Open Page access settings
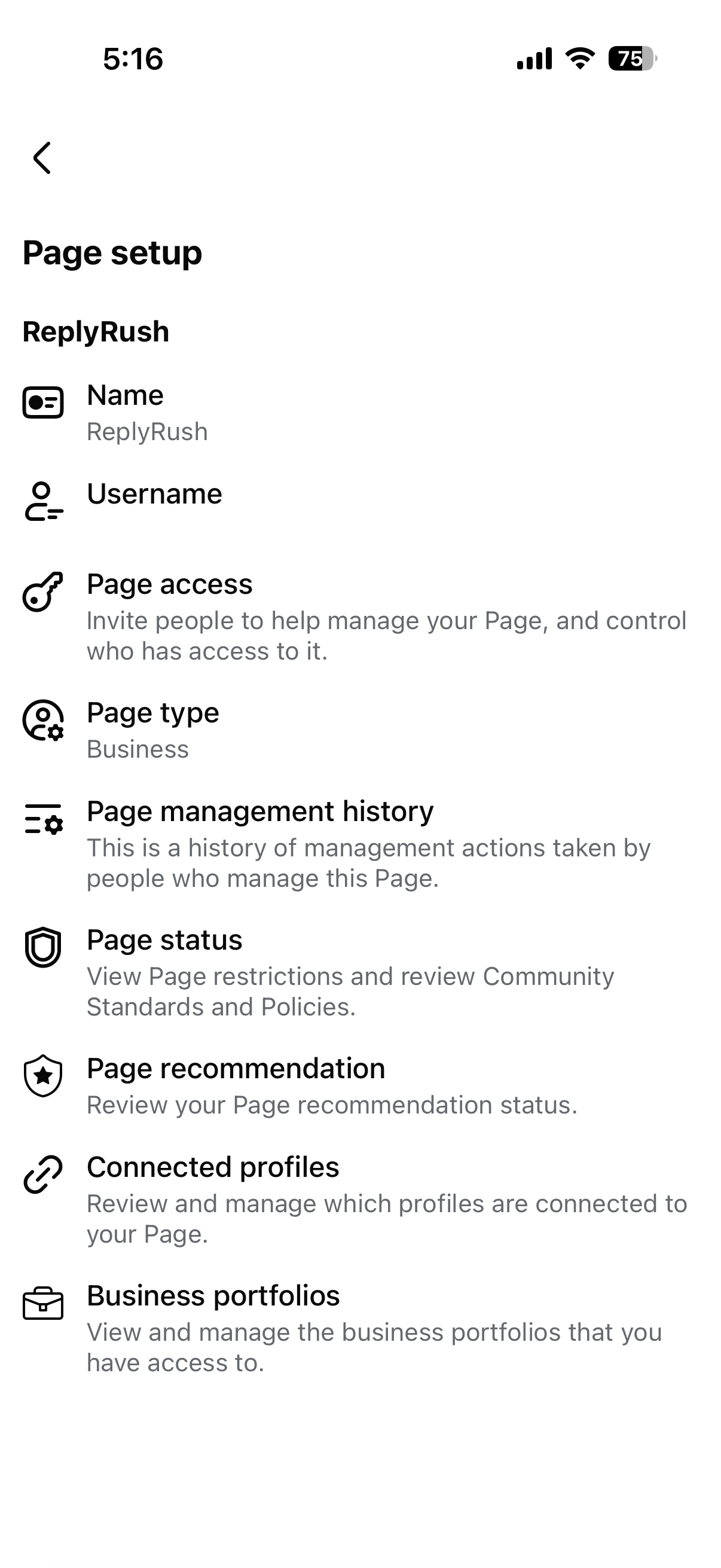Viewport: 721px width, 1568px height. [360, 617]
